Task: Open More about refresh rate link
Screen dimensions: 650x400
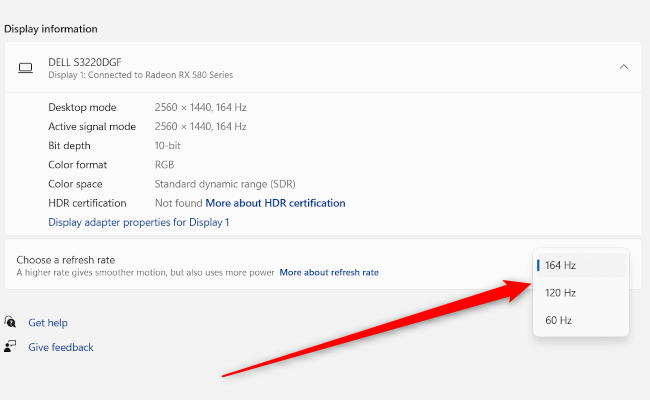Action: pos(329,272)
